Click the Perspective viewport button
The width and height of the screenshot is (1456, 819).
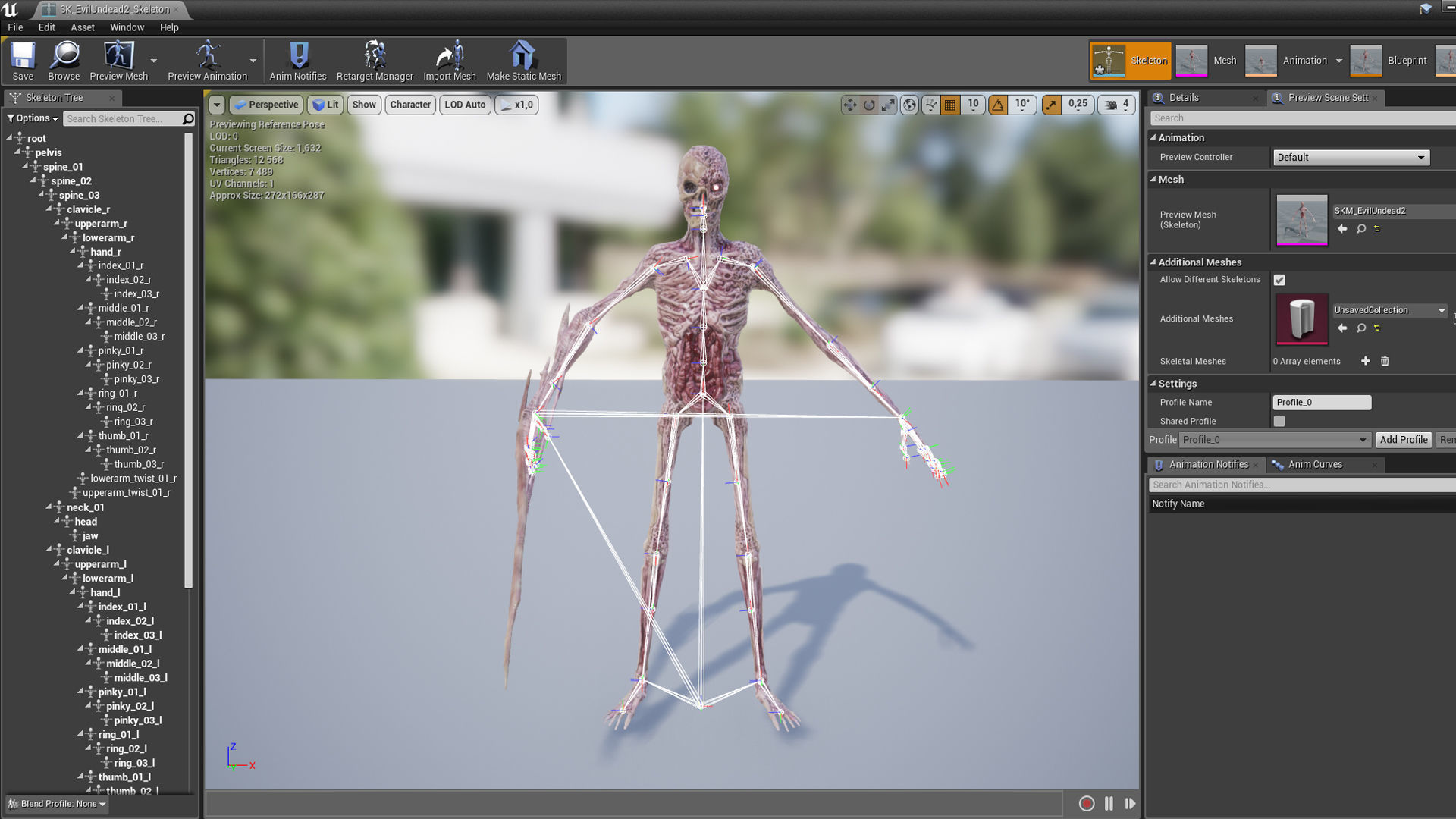[x=266, y=105]
